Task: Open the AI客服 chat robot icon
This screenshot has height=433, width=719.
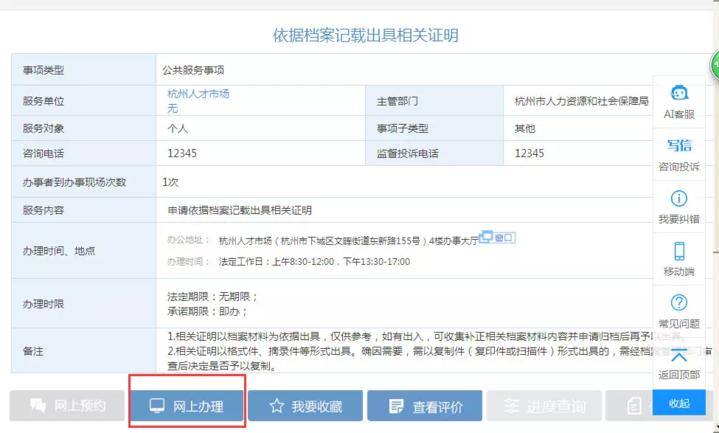Action: [679, 93]
